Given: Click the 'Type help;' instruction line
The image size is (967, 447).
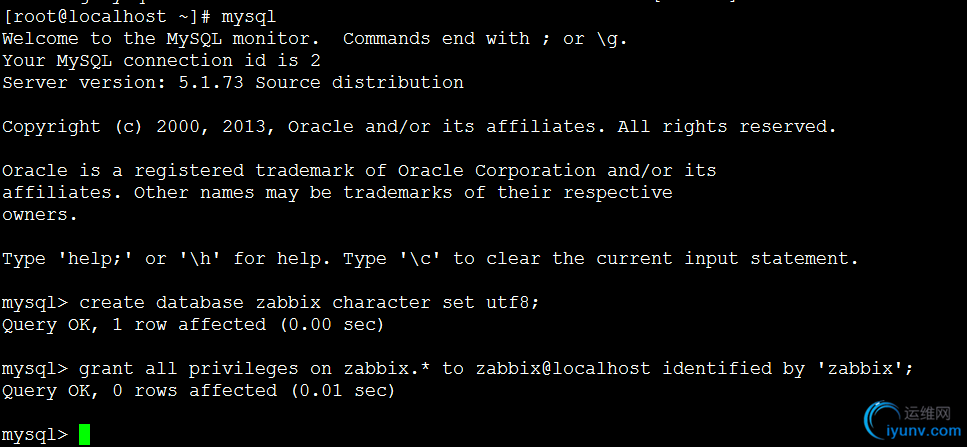Looking at the screenshot, I should pos(430,258).
